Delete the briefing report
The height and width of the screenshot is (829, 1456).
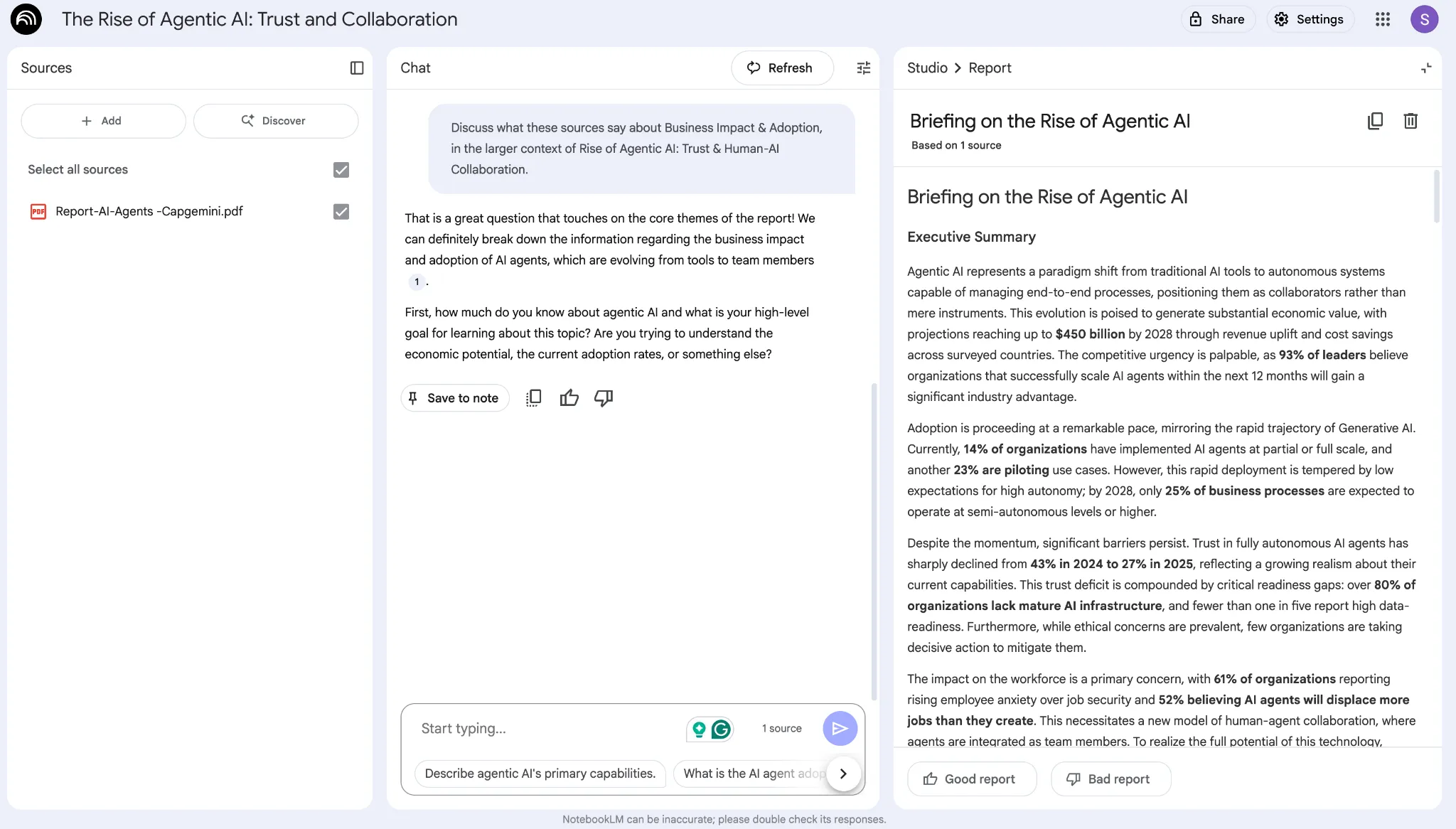pos(1410,121)
